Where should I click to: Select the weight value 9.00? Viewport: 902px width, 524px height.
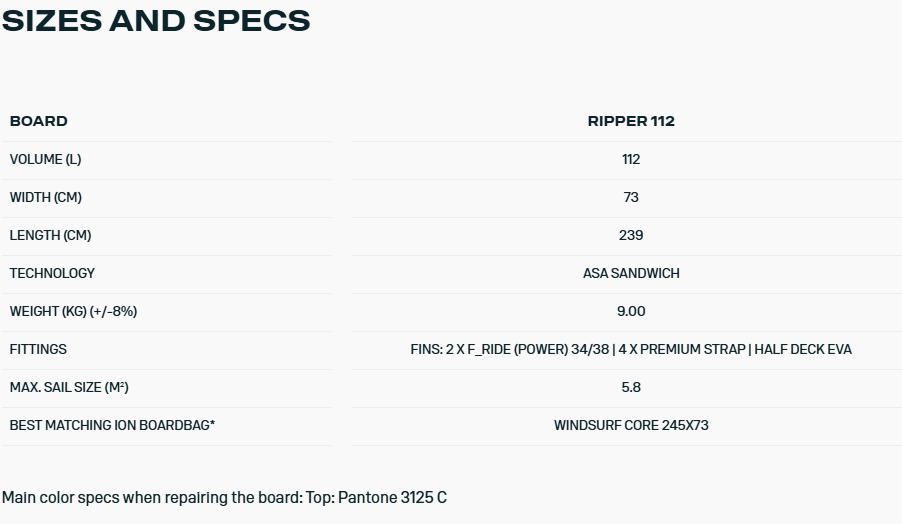tap(631, 311)
